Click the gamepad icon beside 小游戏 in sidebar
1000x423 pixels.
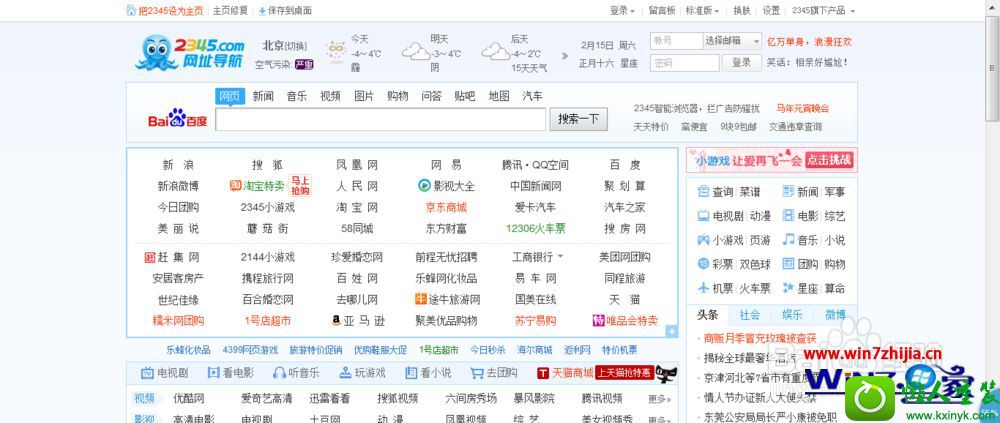(703, 240)
